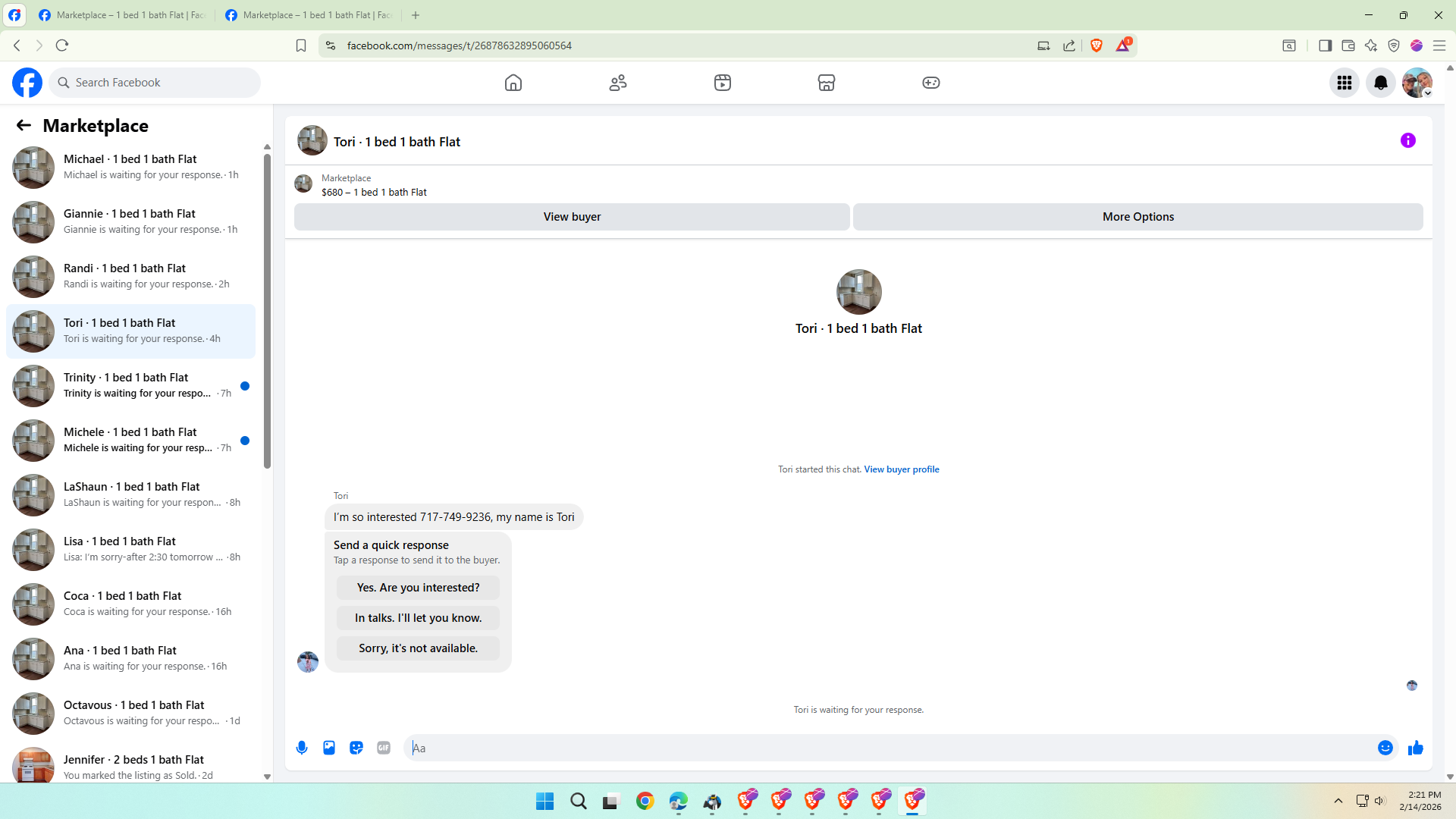The height and width of the screenshot is (819, 1456).
Task: Show hidden system tray icons chevron
Action: (1338, 801)
